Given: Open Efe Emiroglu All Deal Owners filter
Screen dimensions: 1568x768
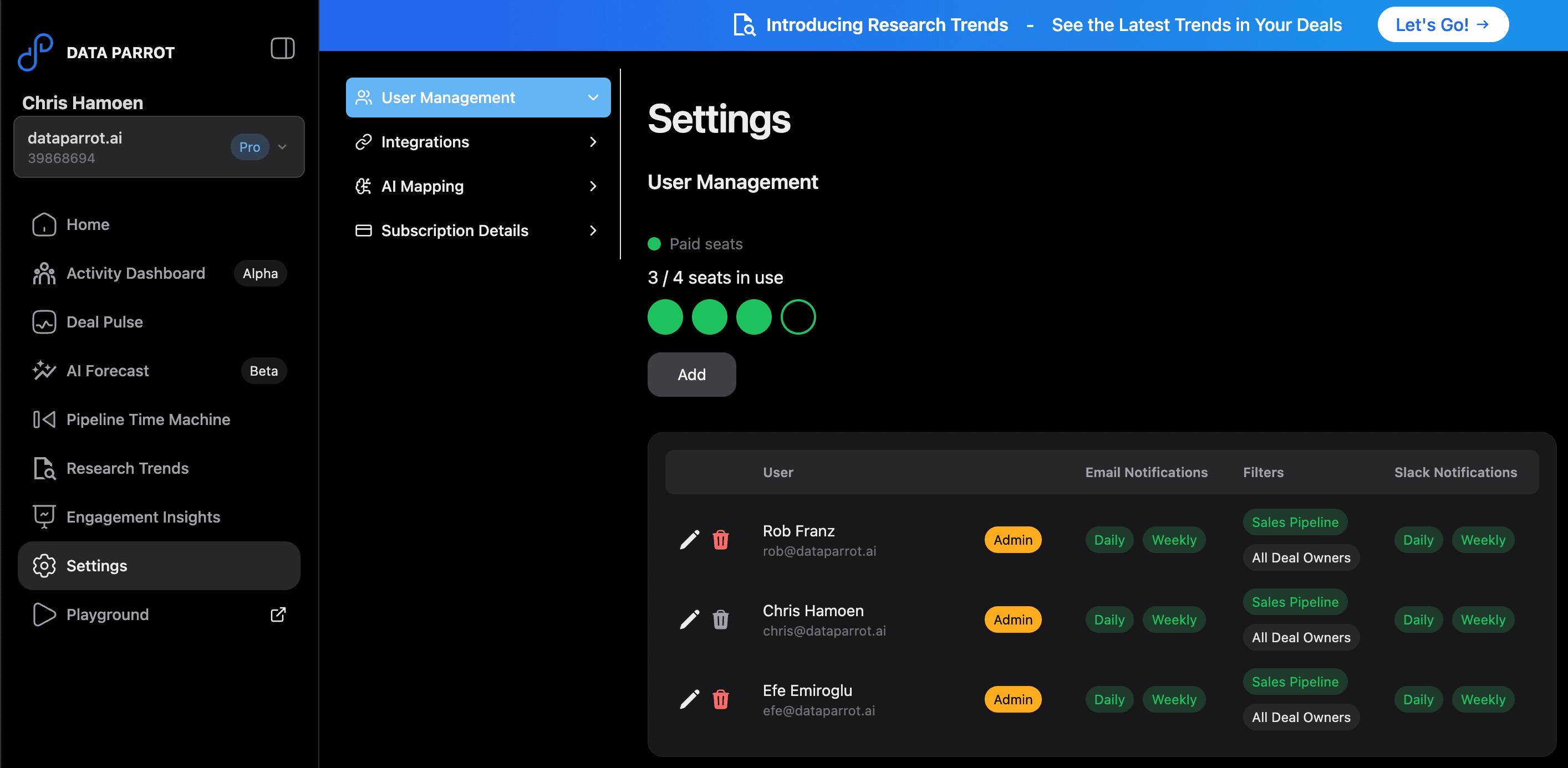Looking at the screenshot, I should (1301, 717).
